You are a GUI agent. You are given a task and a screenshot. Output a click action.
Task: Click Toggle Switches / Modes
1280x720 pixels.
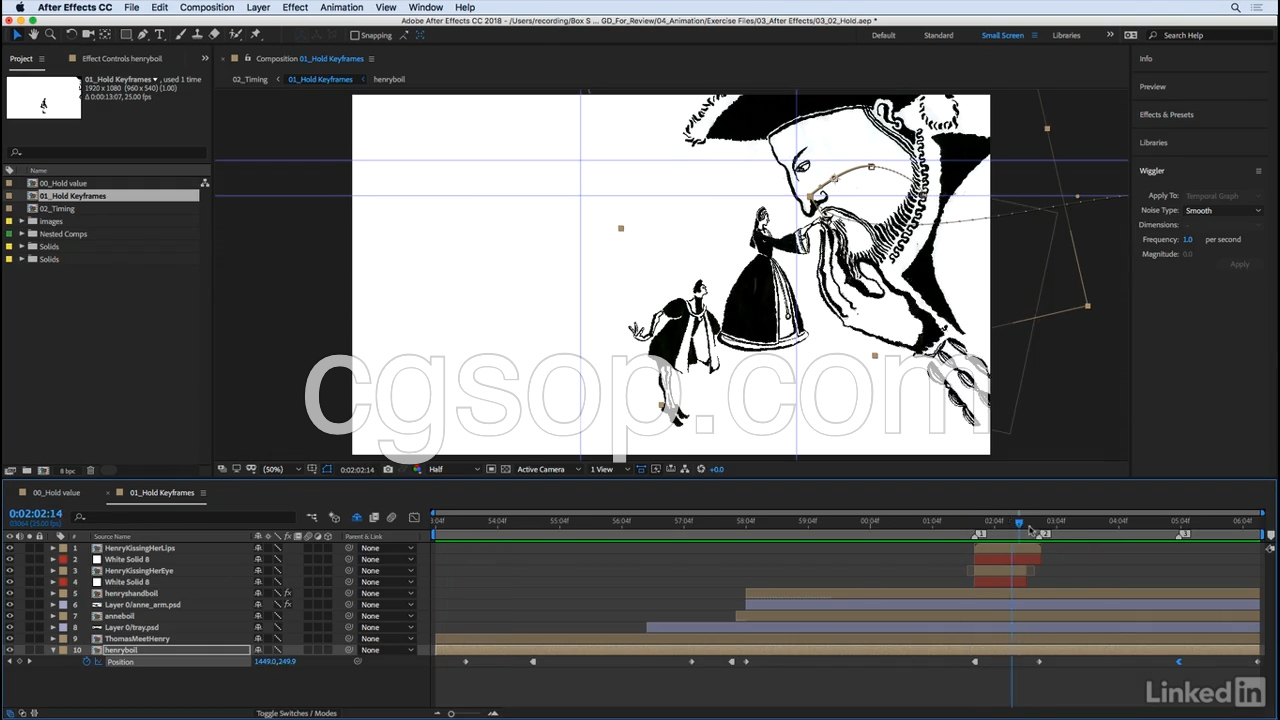point(296,713)
